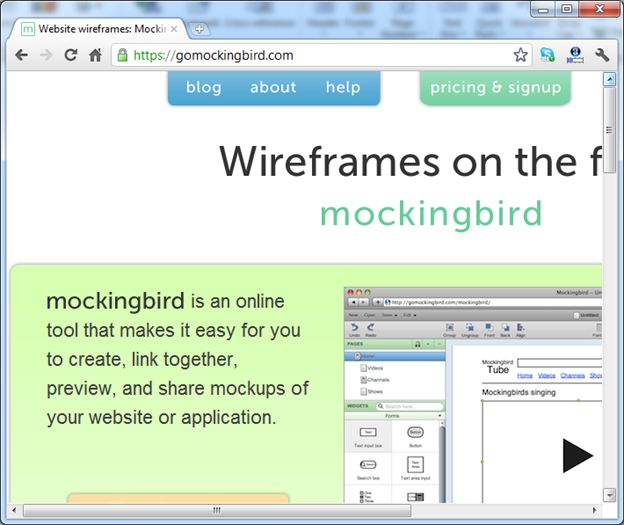Minimize the browser window

click(543, 9)
